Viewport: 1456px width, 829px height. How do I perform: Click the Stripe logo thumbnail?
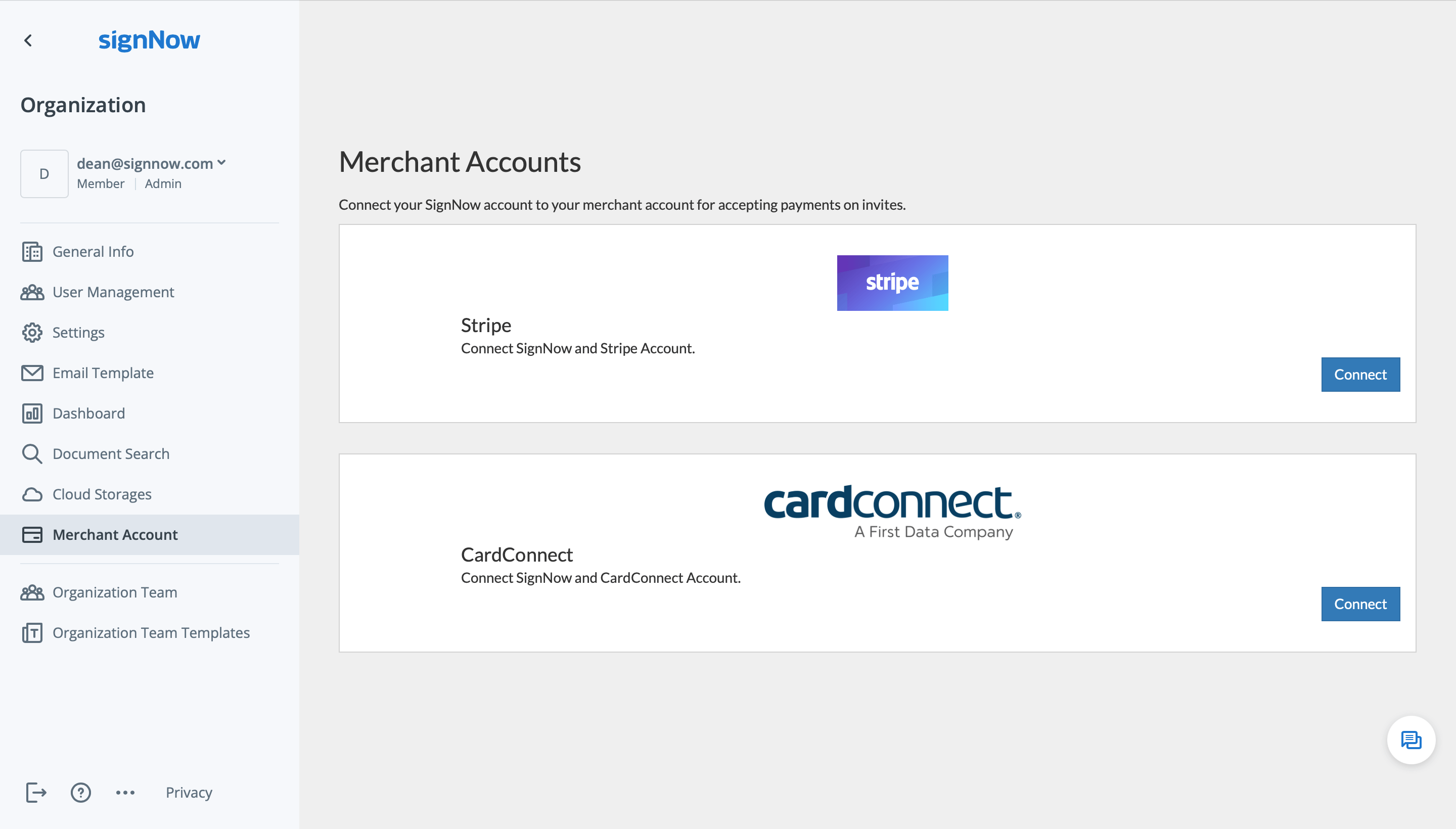point(892,283)
